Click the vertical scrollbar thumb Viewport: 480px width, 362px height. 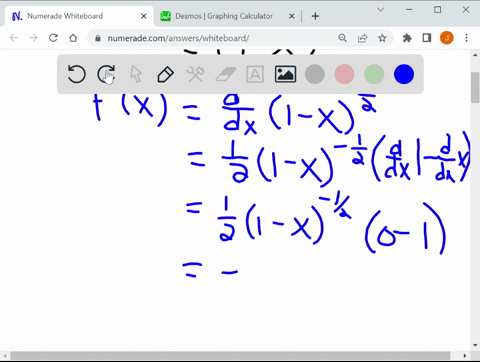click(x=475, y=88)
